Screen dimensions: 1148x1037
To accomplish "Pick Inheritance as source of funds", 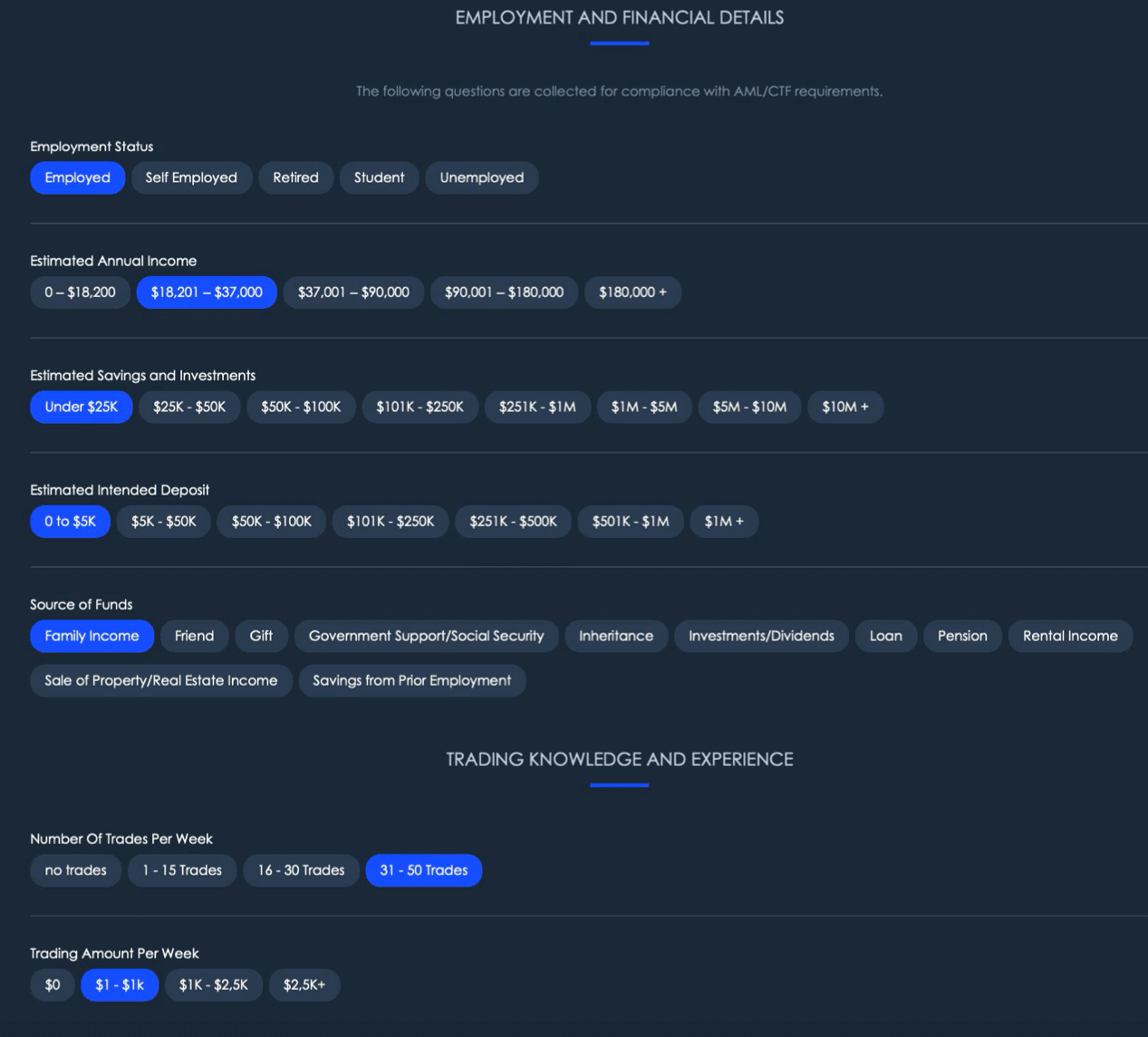I will [616, 636].
